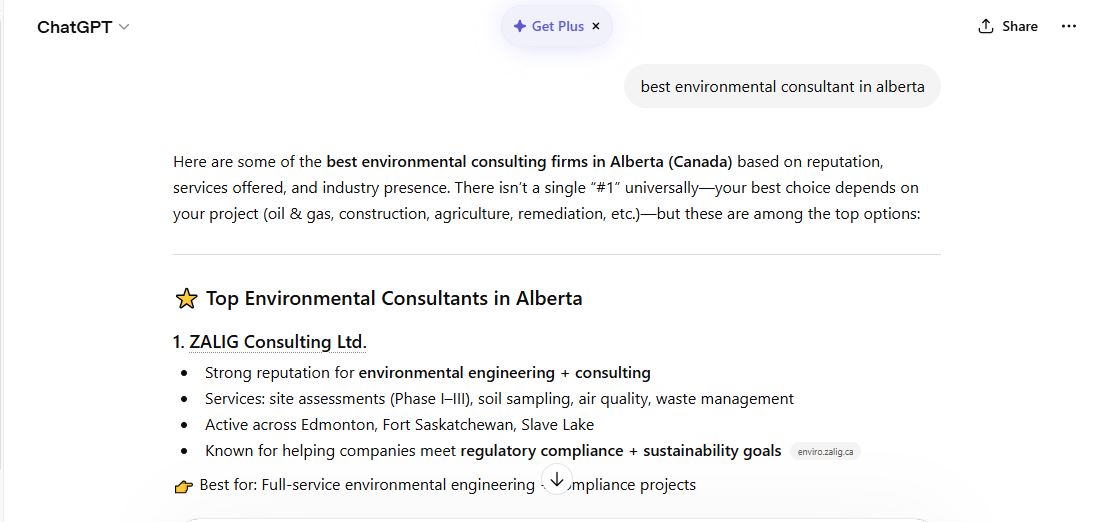Click the star emoji beside the heading
The image size is (1094, 522).
point(186,298)
